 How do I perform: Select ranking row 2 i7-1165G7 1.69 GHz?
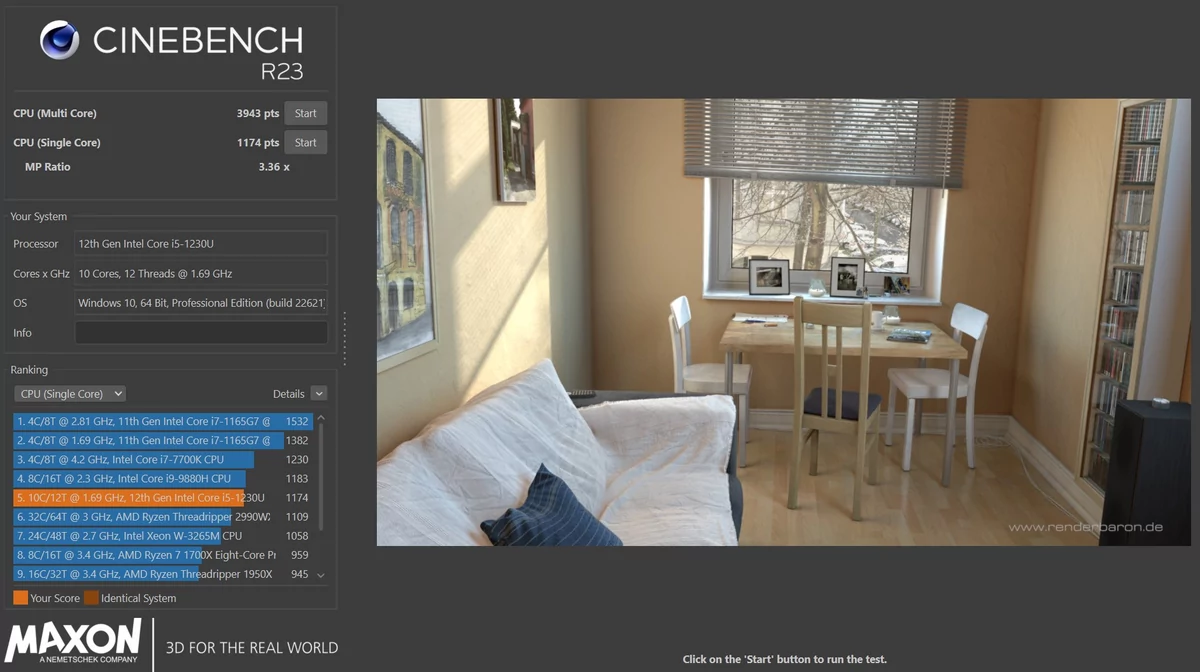coord(163,441)
